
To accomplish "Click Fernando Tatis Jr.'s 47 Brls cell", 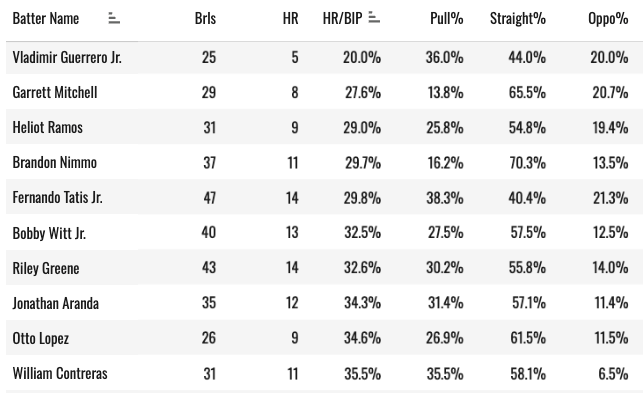I will 210,198.
